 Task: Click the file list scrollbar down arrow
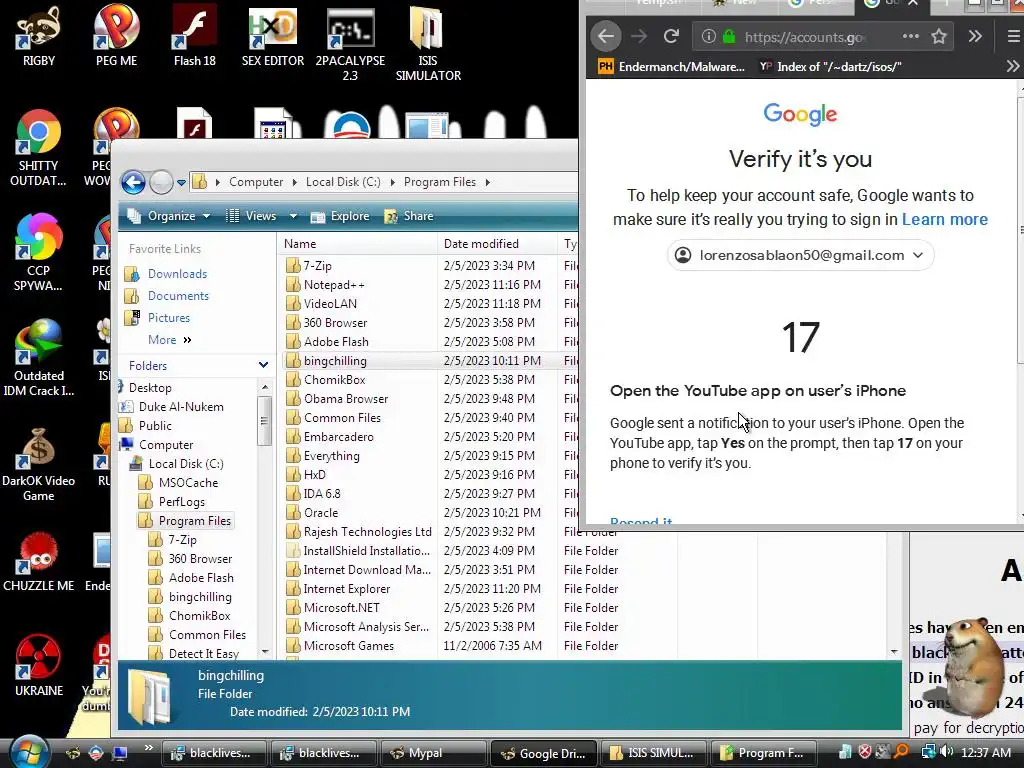[894, 652]
